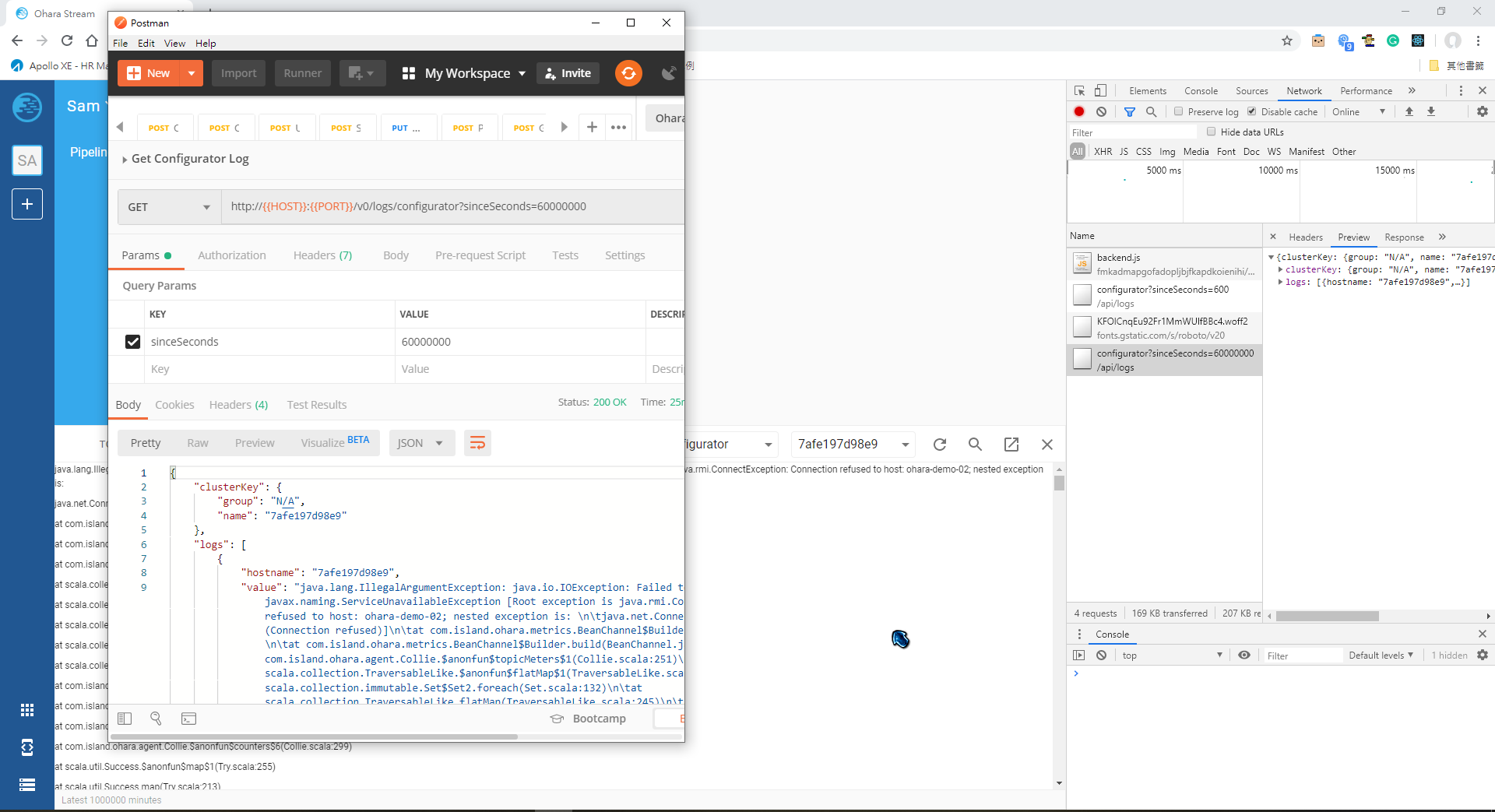The image size is (1495, 812).
Task: Click the Network filter text field
Action: point(1134,132)
